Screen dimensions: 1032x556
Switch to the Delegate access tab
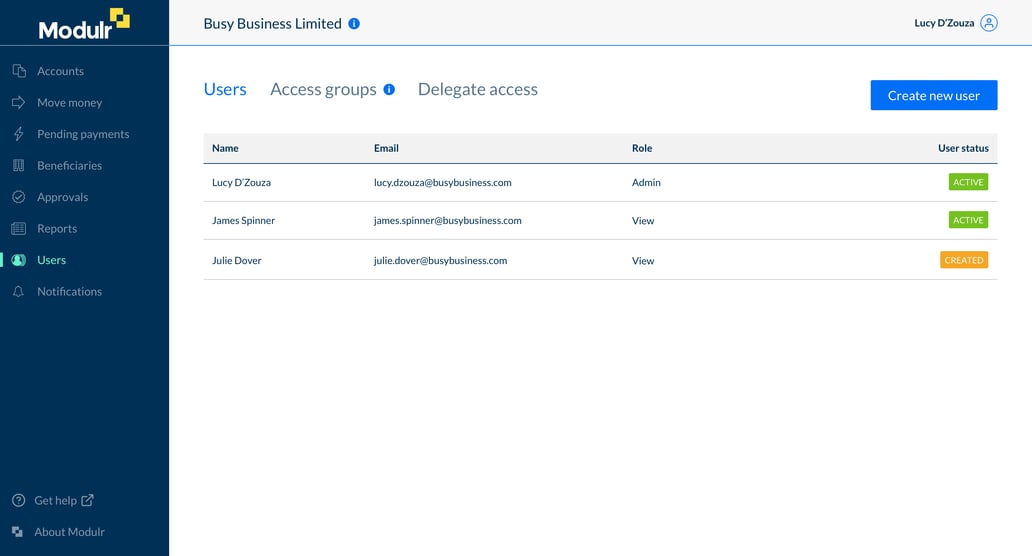(478, 89)
